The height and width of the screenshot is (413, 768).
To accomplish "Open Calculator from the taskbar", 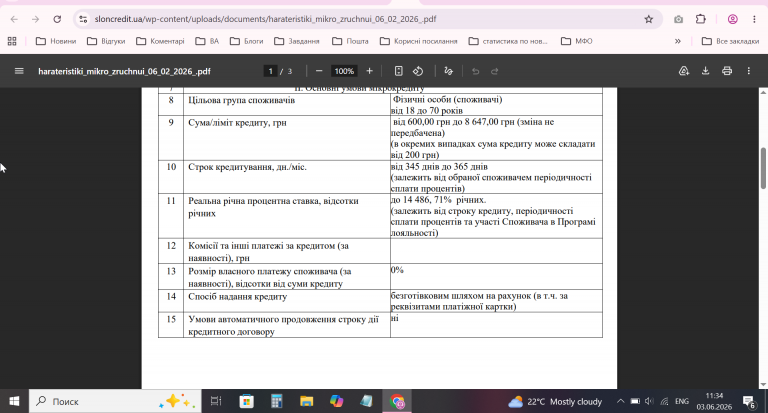I will click(277, 401).
